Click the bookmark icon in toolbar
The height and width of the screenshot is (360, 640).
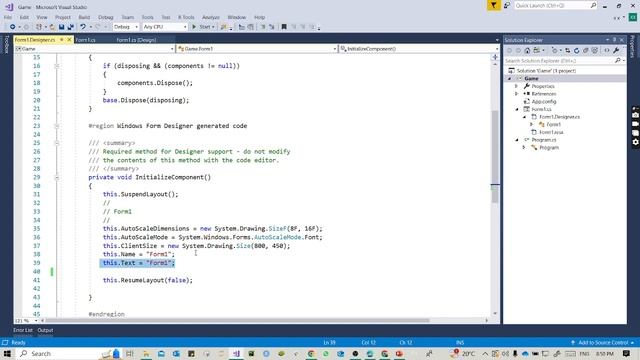tap(284, 27)
